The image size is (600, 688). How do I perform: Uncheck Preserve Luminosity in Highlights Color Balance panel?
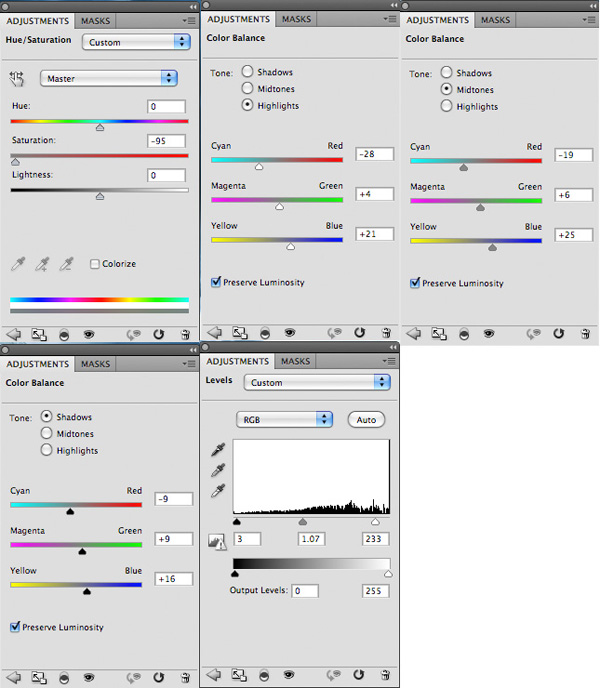tap(216, 282)
